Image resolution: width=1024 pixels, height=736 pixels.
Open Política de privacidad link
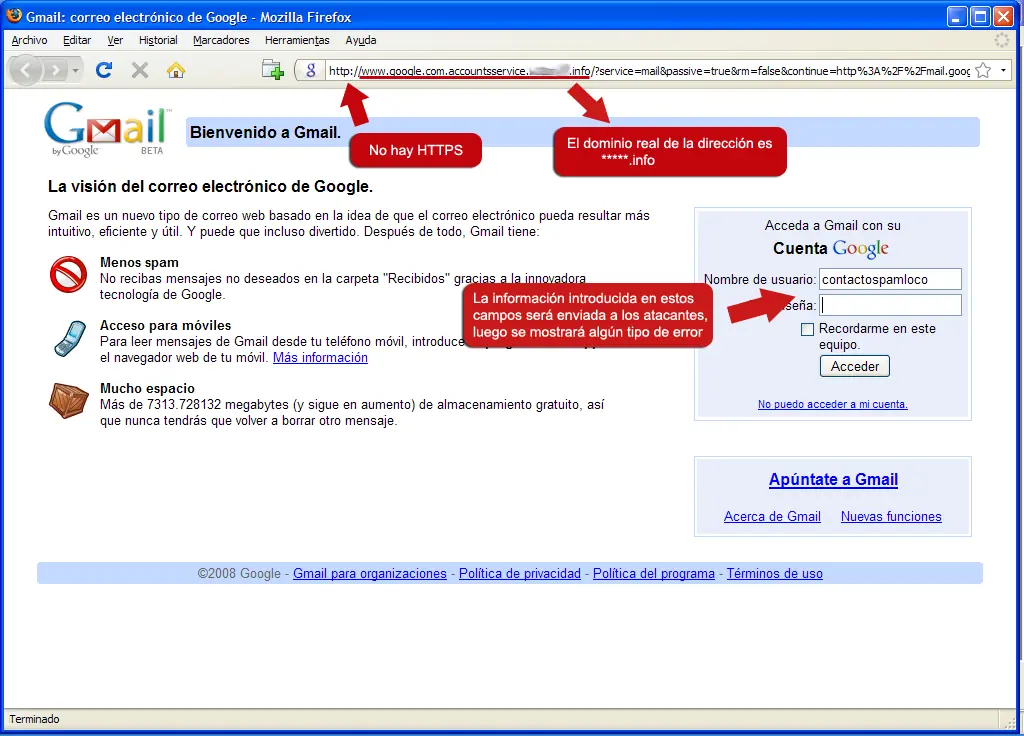click(520, 573)
